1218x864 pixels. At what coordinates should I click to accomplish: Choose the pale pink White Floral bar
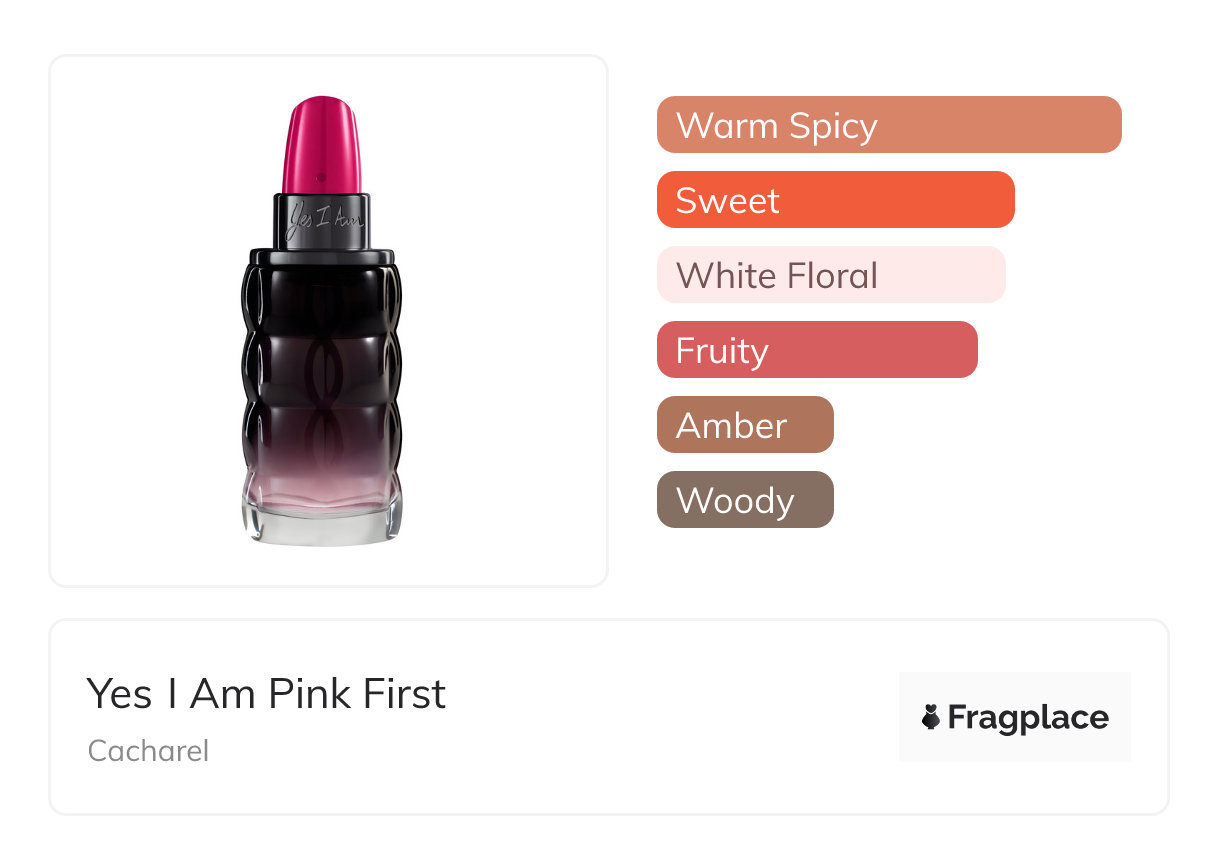(831, 275)
